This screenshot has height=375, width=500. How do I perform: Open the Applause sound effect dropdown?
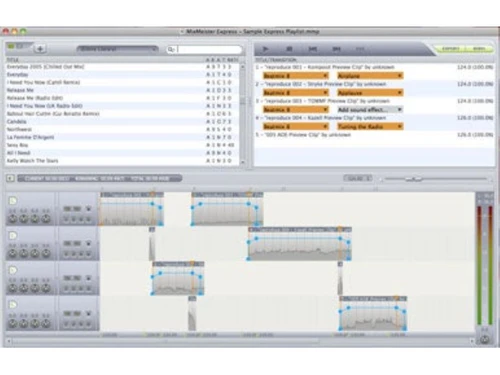pyautogui.click(x=370, y=93)
